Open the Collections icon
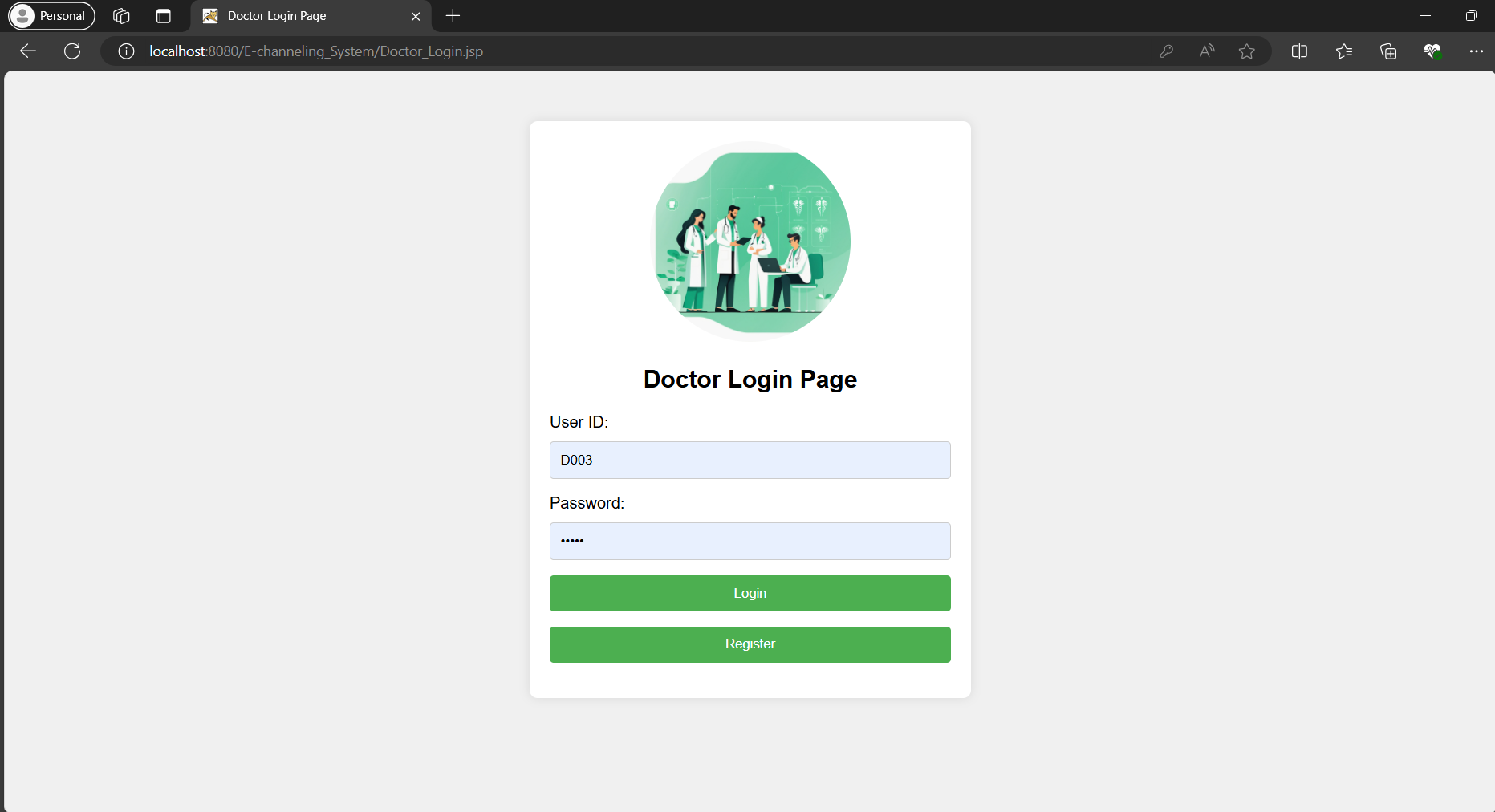The image size is (1495, 812). [1388, 51]
